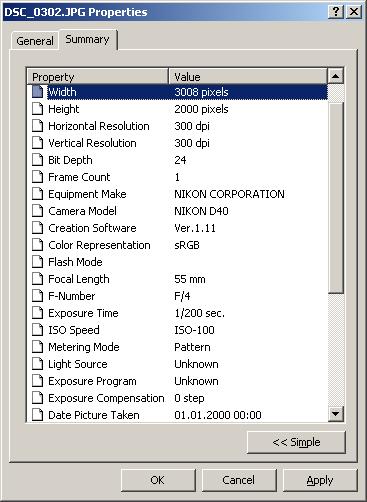367x502 pixels.
Task: Confirm with the OK button
Action: point(158,480)
